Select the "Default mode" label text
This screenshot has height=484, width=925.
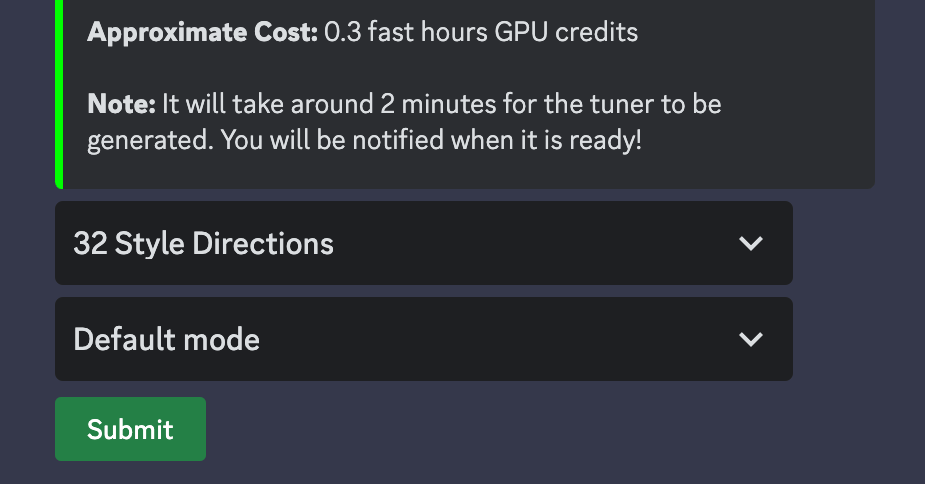[x=166, y=339]
